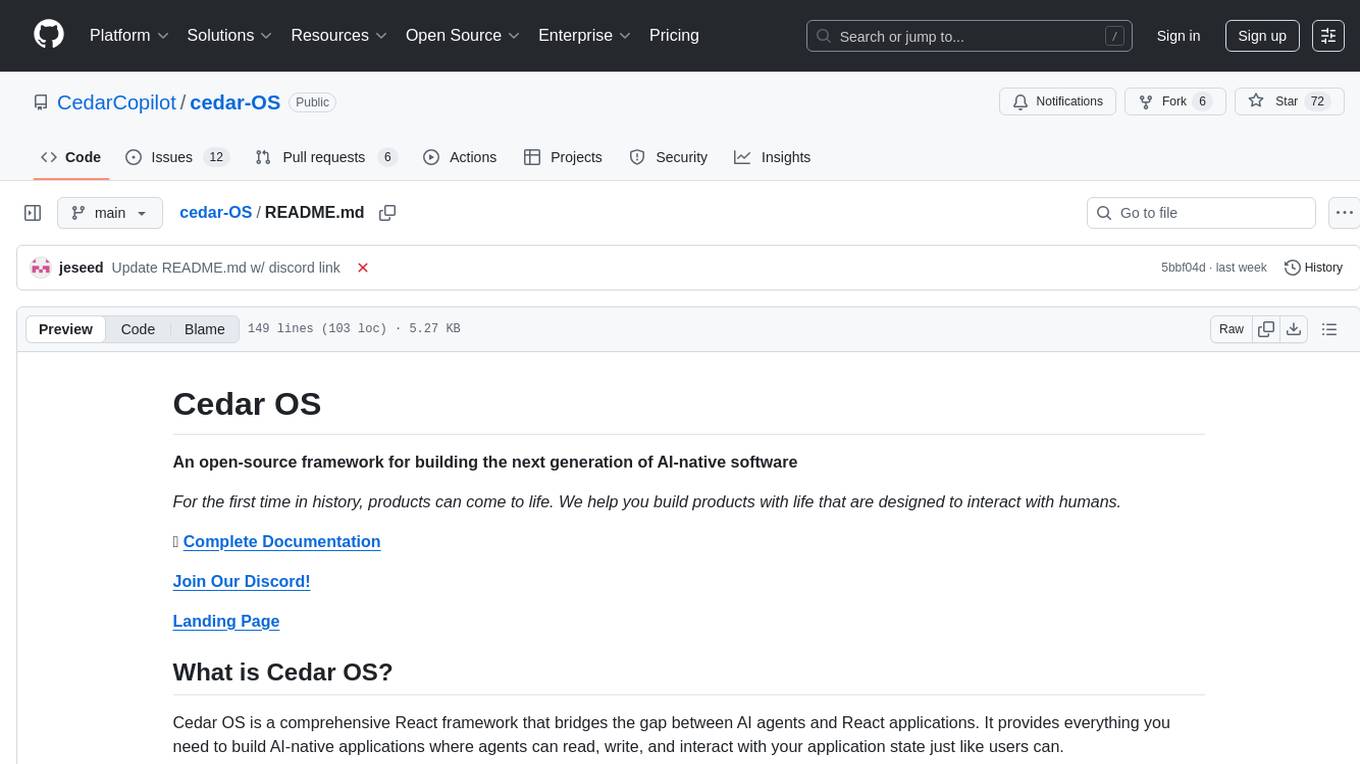Click Sign in
Screen dimensions: 1360x764
point(1178,35)
